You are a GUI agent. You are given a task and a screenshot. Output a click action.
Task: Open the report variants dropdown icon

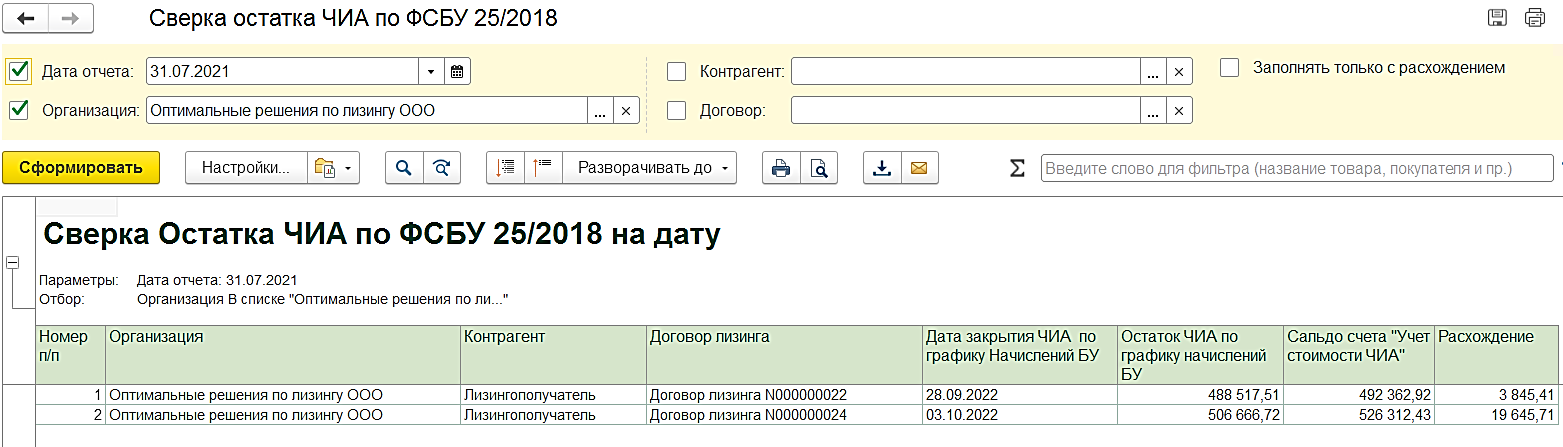click(x=335, y=168)
